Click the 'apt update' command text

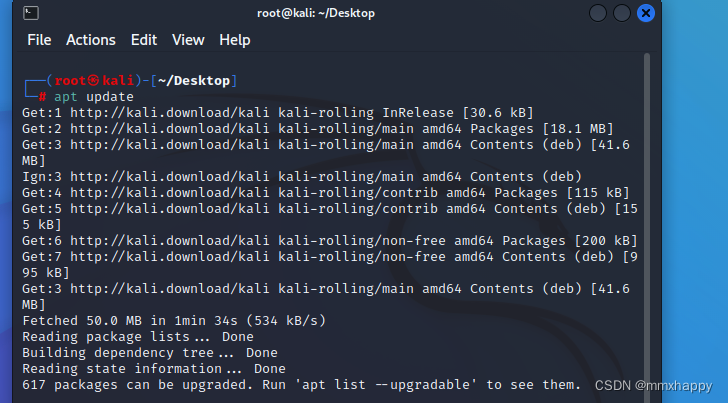point(94,97)
